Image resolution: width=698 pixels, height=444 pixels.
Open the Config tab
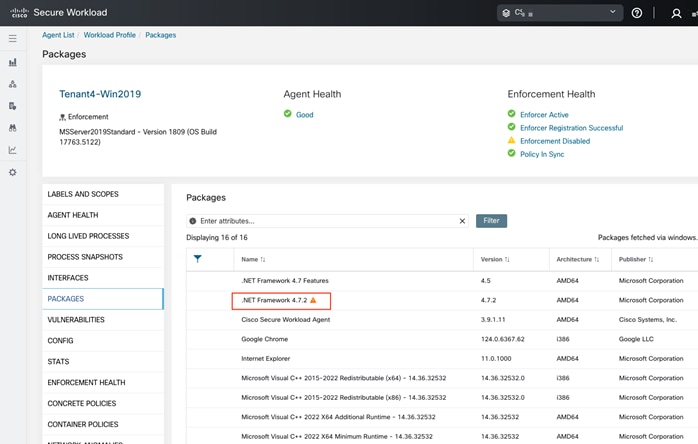(103, 341)
